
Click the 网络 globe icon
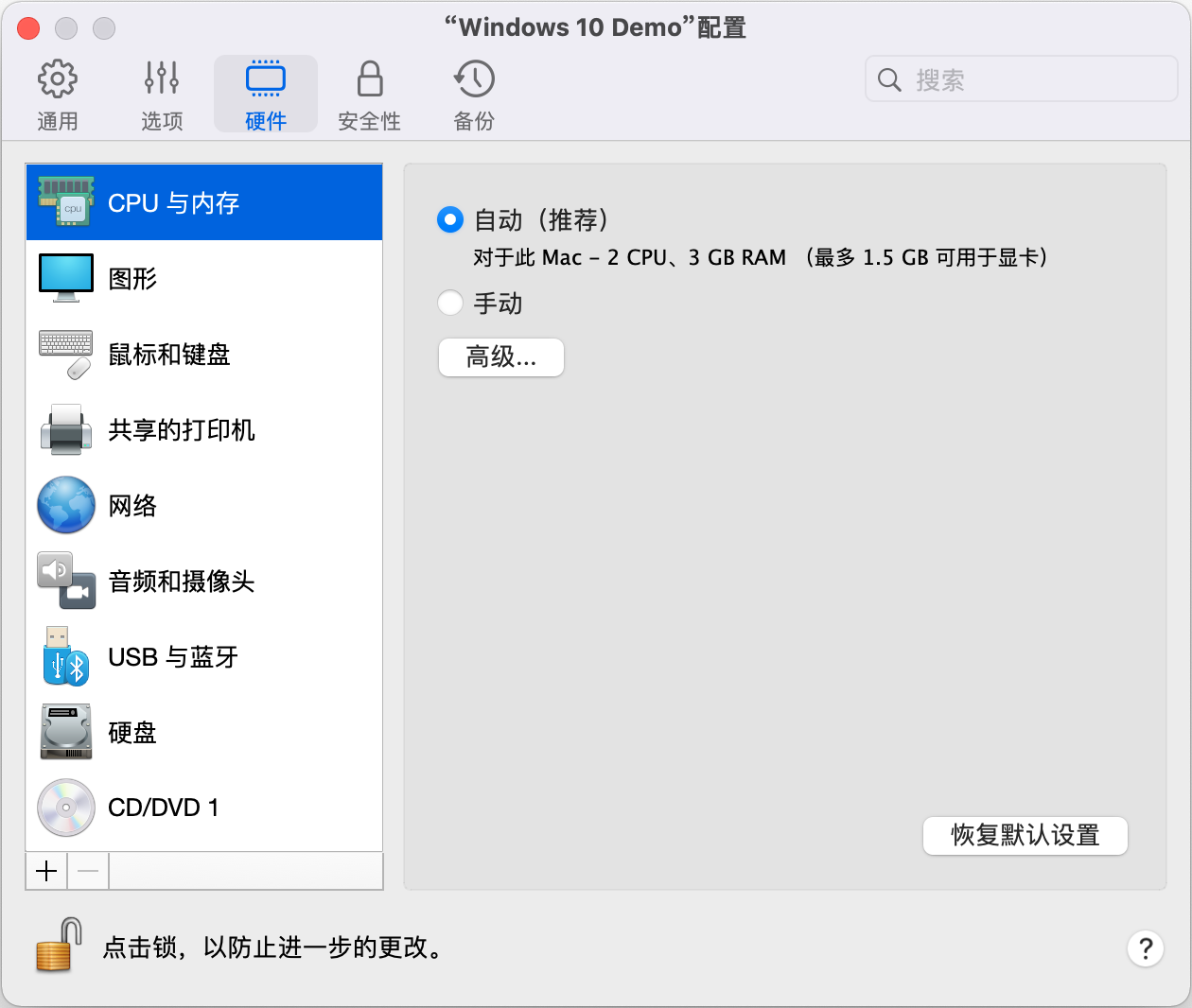[66, 505]
